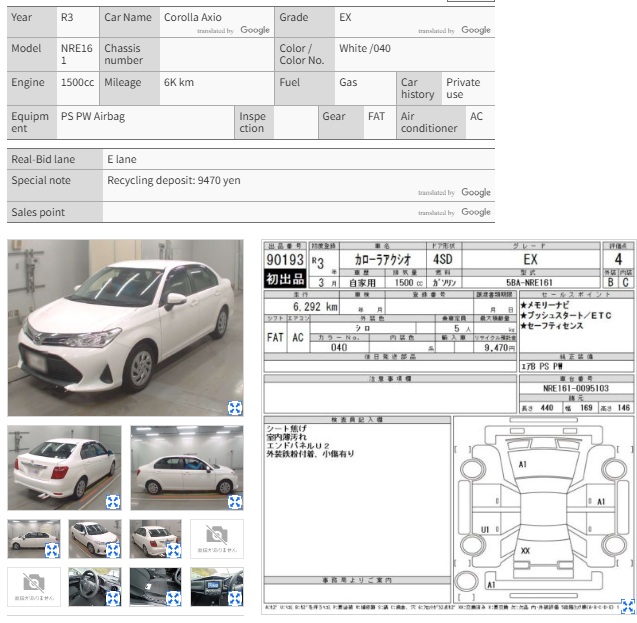
Task: Click the 'Mileage' label cell
Action: (130, 89)
